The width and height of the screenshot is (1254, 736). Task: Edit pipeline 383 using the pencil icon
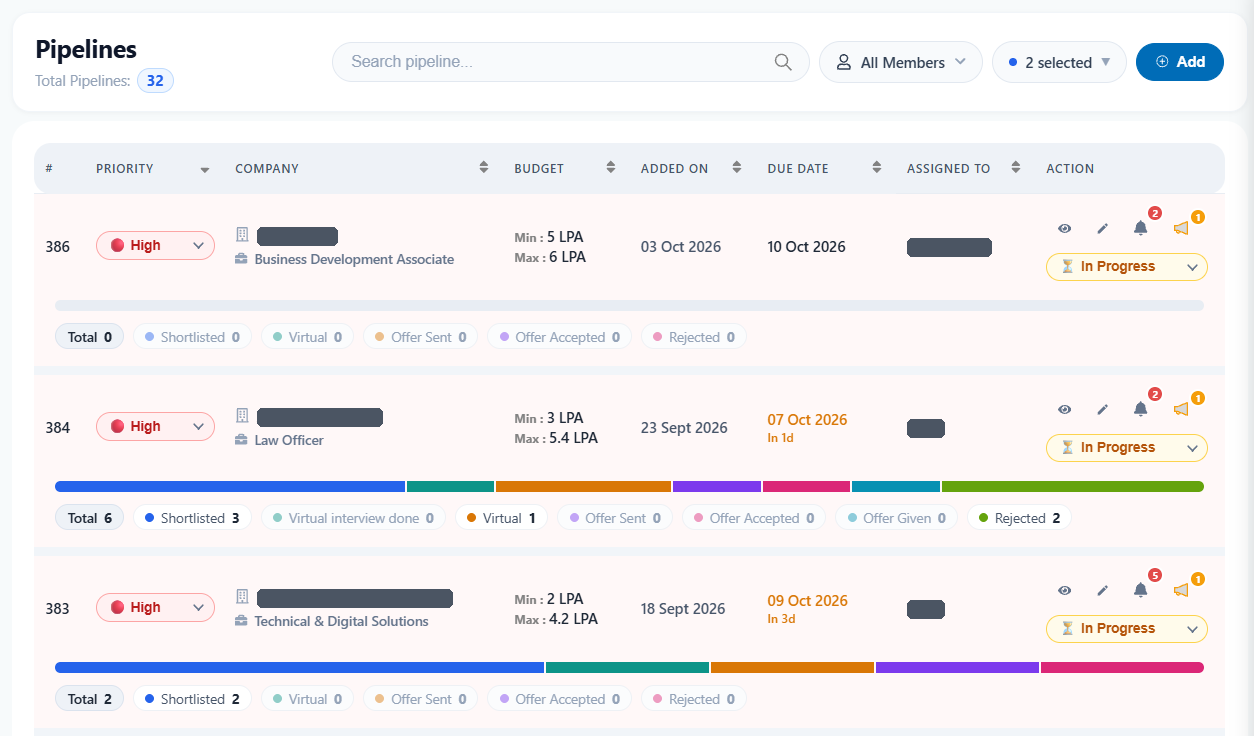pyautogui.click(x=1103, y=590)
